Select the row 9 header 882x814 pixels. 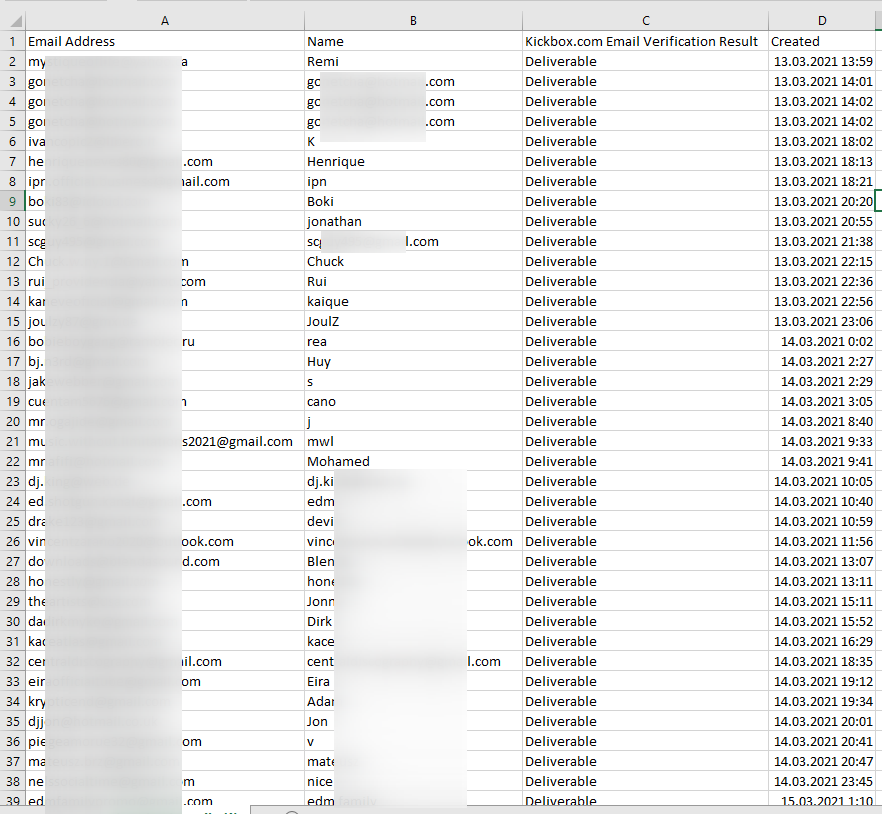tap(12, 201)
